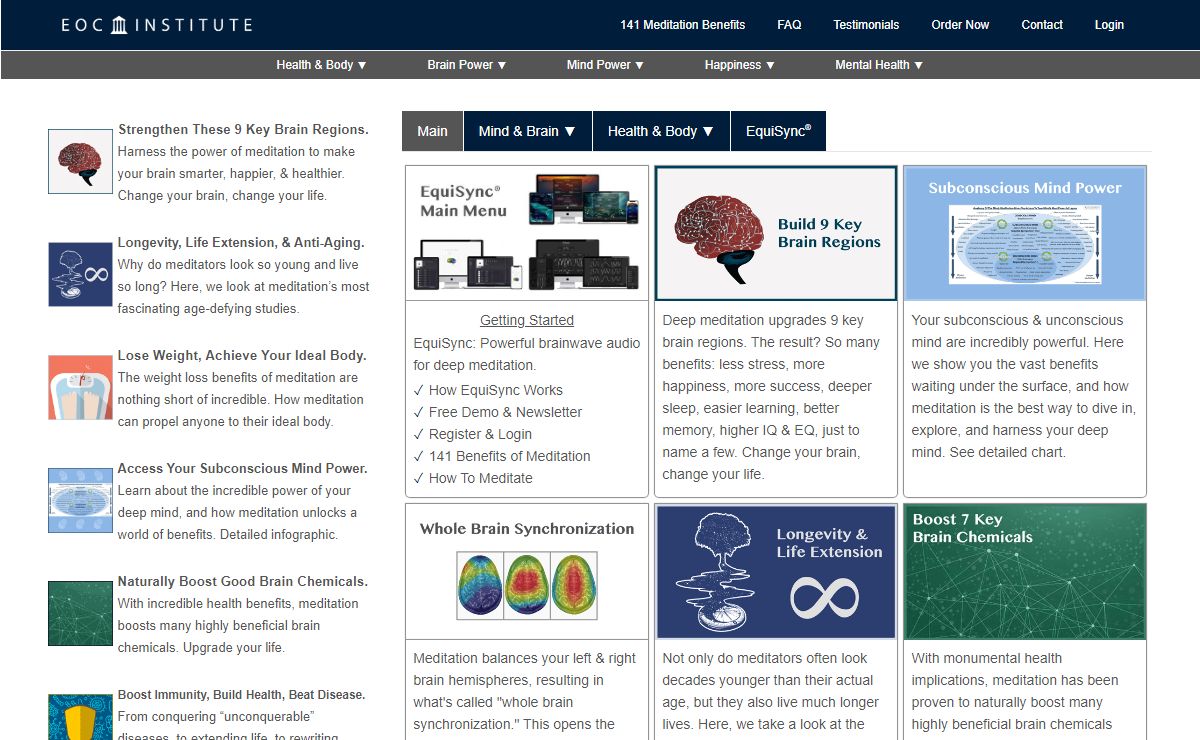Open the Order Now page

(x=960, y=25)
